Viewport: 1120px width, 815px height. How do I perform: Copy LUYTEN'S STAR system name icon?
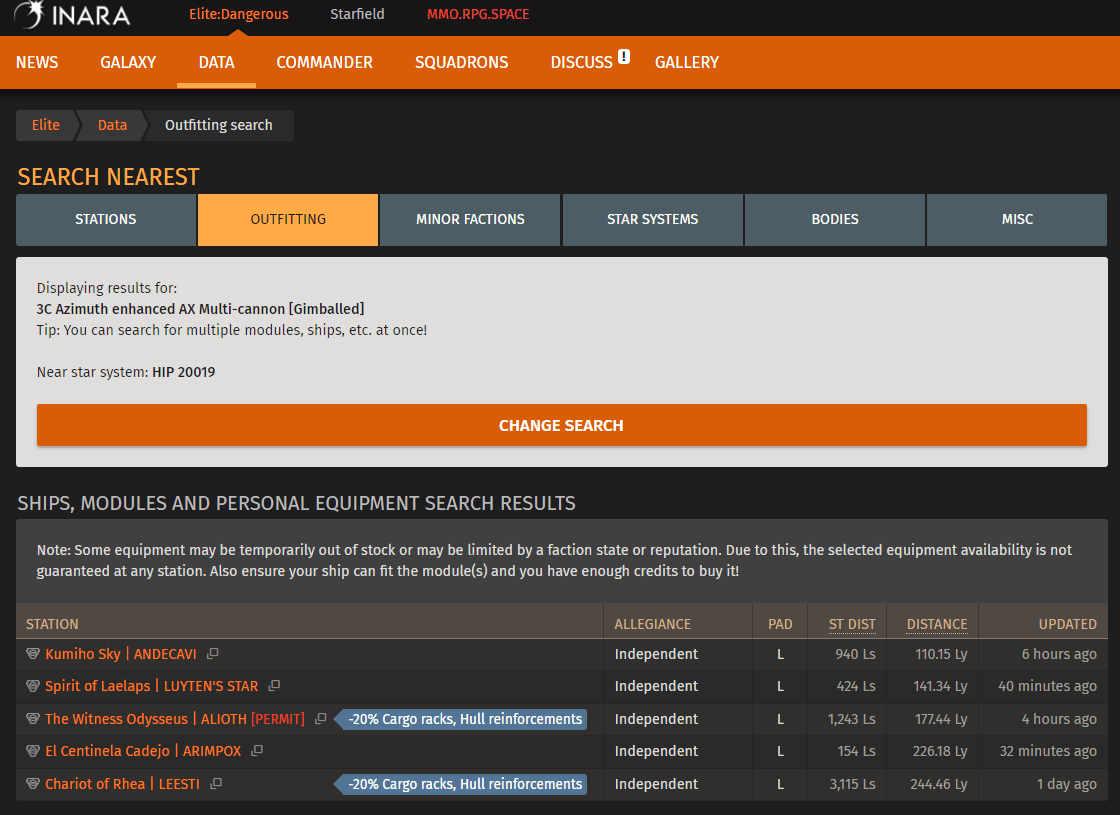(x=274, y=686)
